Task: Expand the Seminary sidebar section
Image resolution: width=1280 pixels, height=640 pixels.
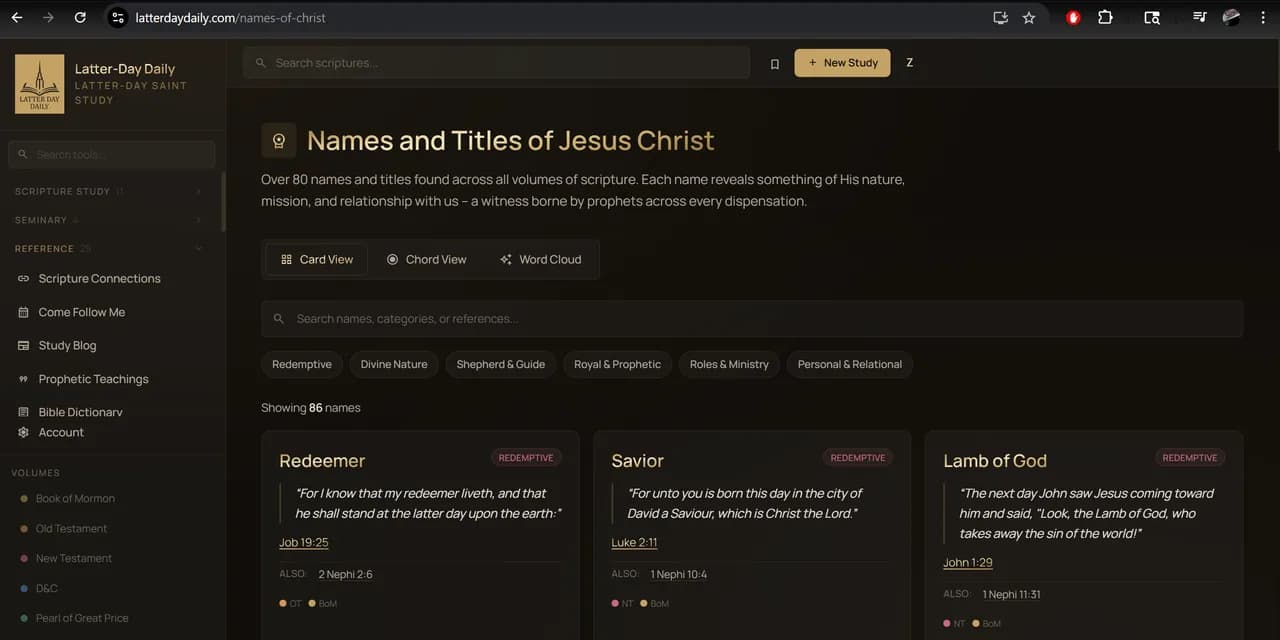Action: 108,220
